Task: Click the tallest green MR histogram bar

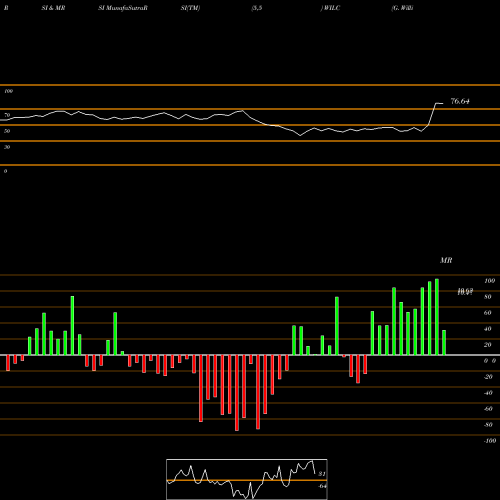Action: [x=437, y=317]
